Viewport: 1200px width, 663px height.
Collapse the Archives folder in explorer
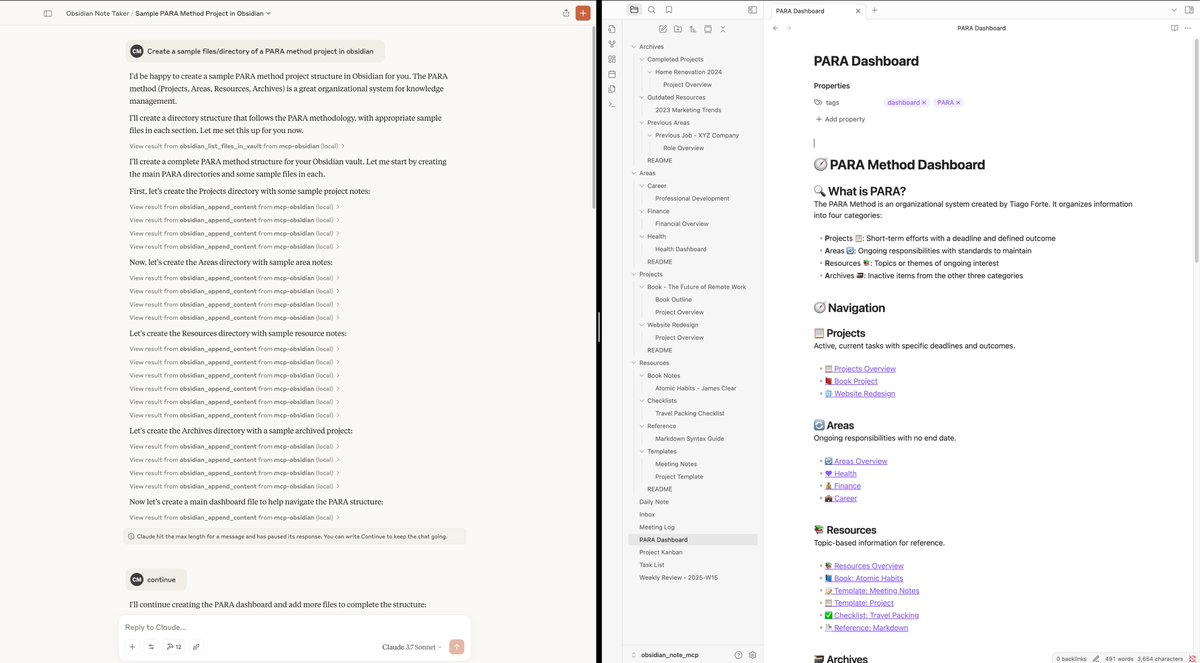tap(634, 47)
